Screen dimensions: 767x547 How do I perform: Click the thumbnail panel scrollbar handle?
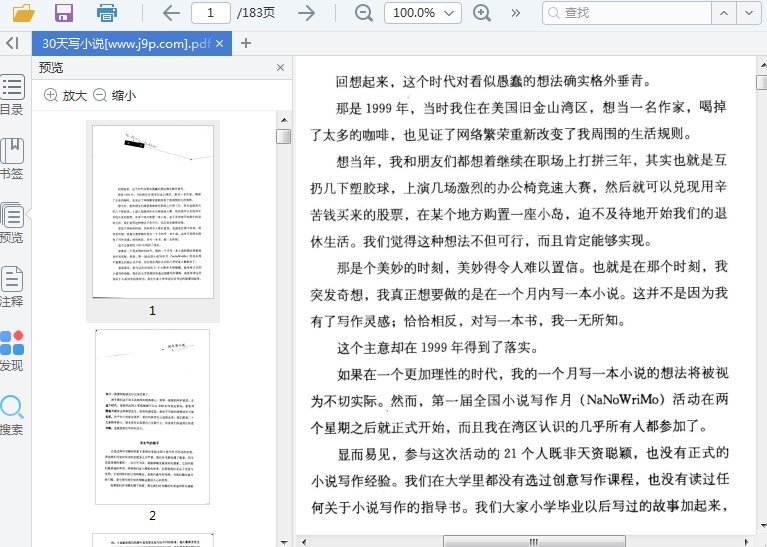point(284,137)
